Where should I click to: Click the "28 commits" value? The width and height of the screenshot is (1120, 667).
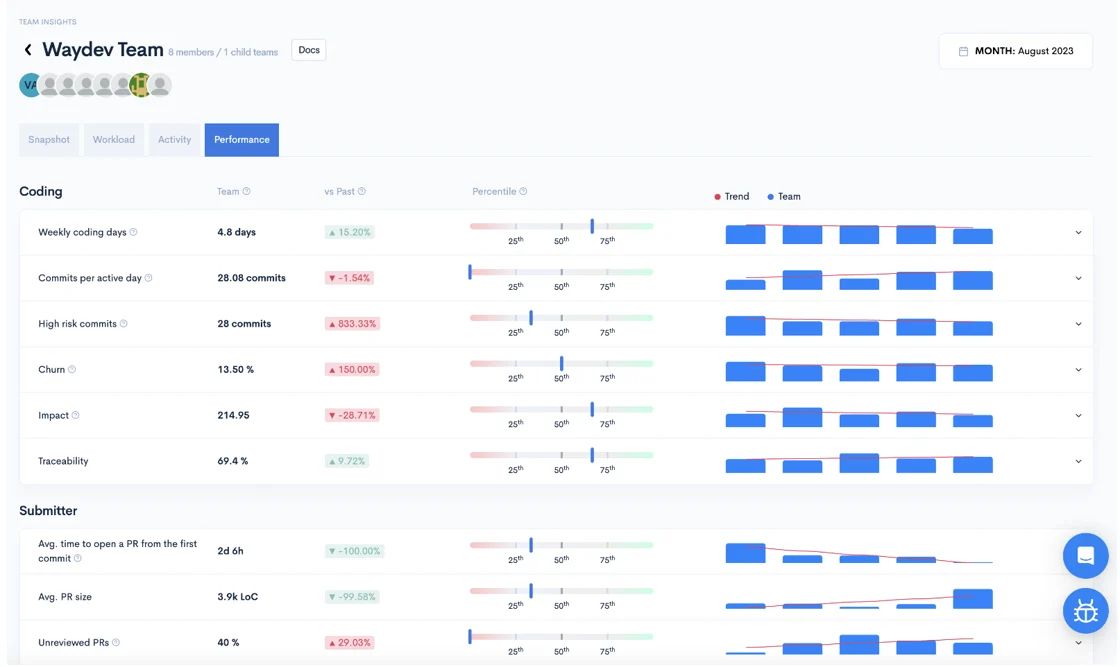tap(244, 324)
